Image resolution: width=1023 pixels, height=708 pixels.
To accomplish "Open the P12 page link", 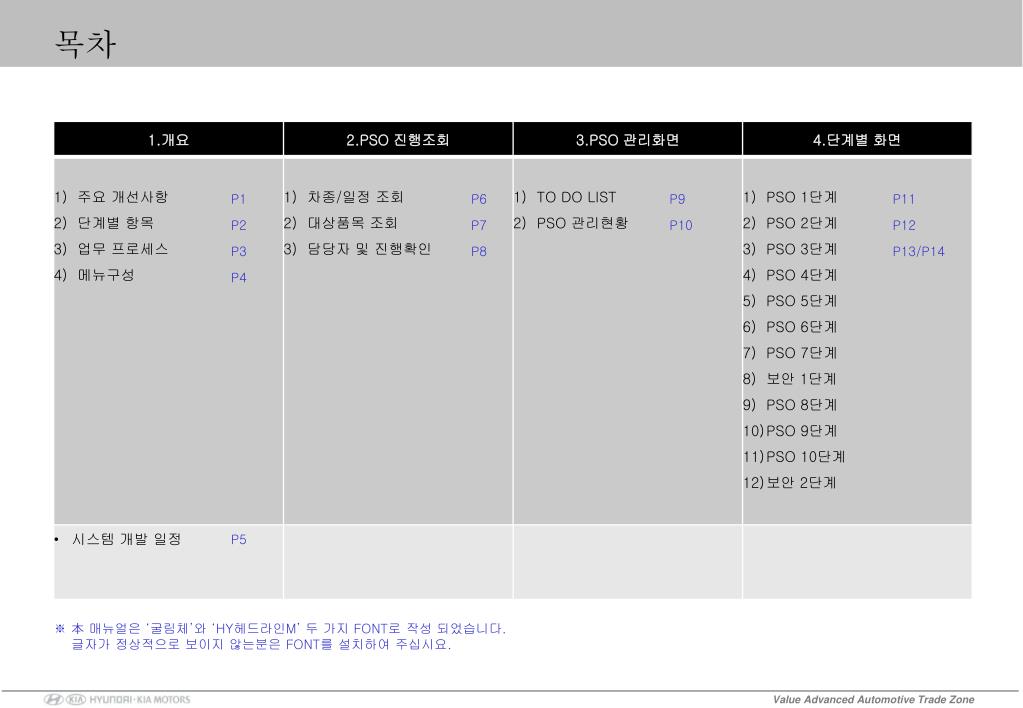I will 904,224.
